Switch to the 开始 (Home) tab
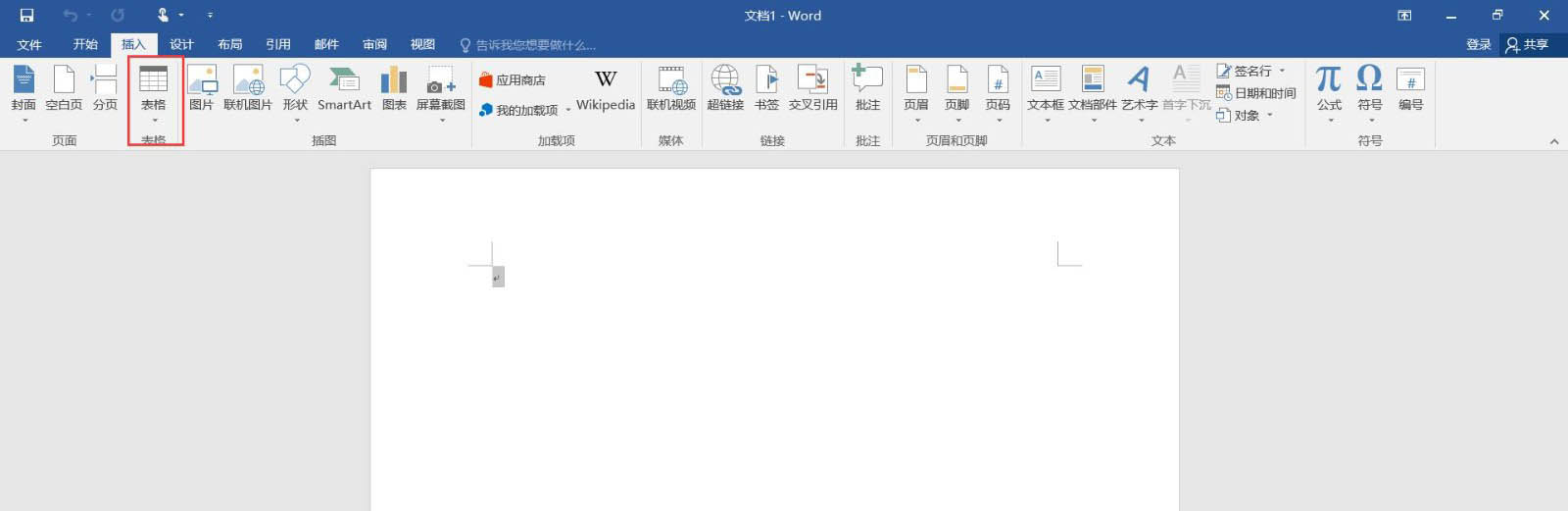Screen dimensions: 1568x511 (x=85, y=44)
